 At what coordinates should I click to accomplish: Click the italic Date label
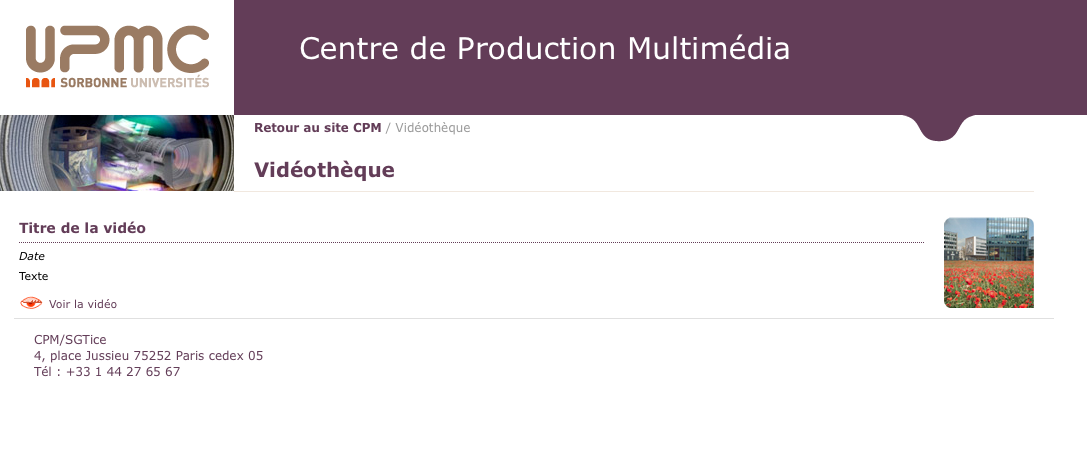pos(31,256)
